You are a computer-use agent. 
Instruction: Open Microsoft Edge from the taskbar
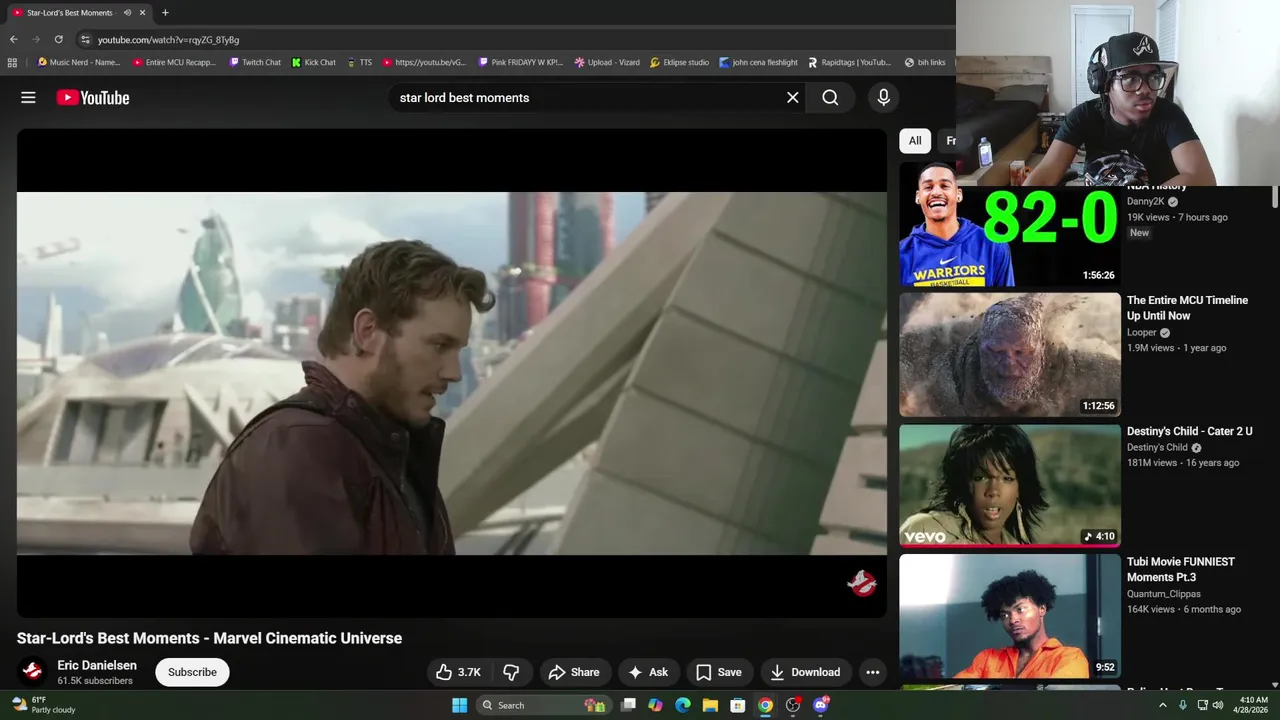(x=683, y=705)
